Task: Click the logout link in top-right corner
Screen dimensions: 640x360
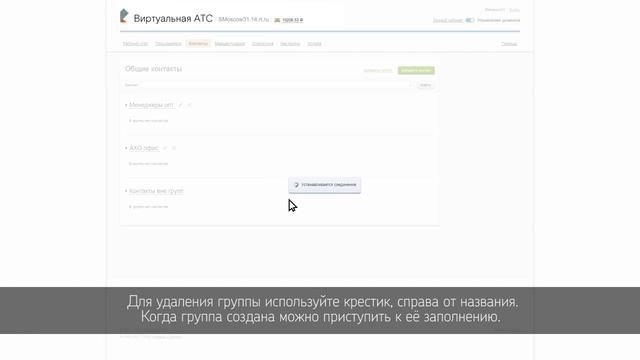Action: pos(514,10)
